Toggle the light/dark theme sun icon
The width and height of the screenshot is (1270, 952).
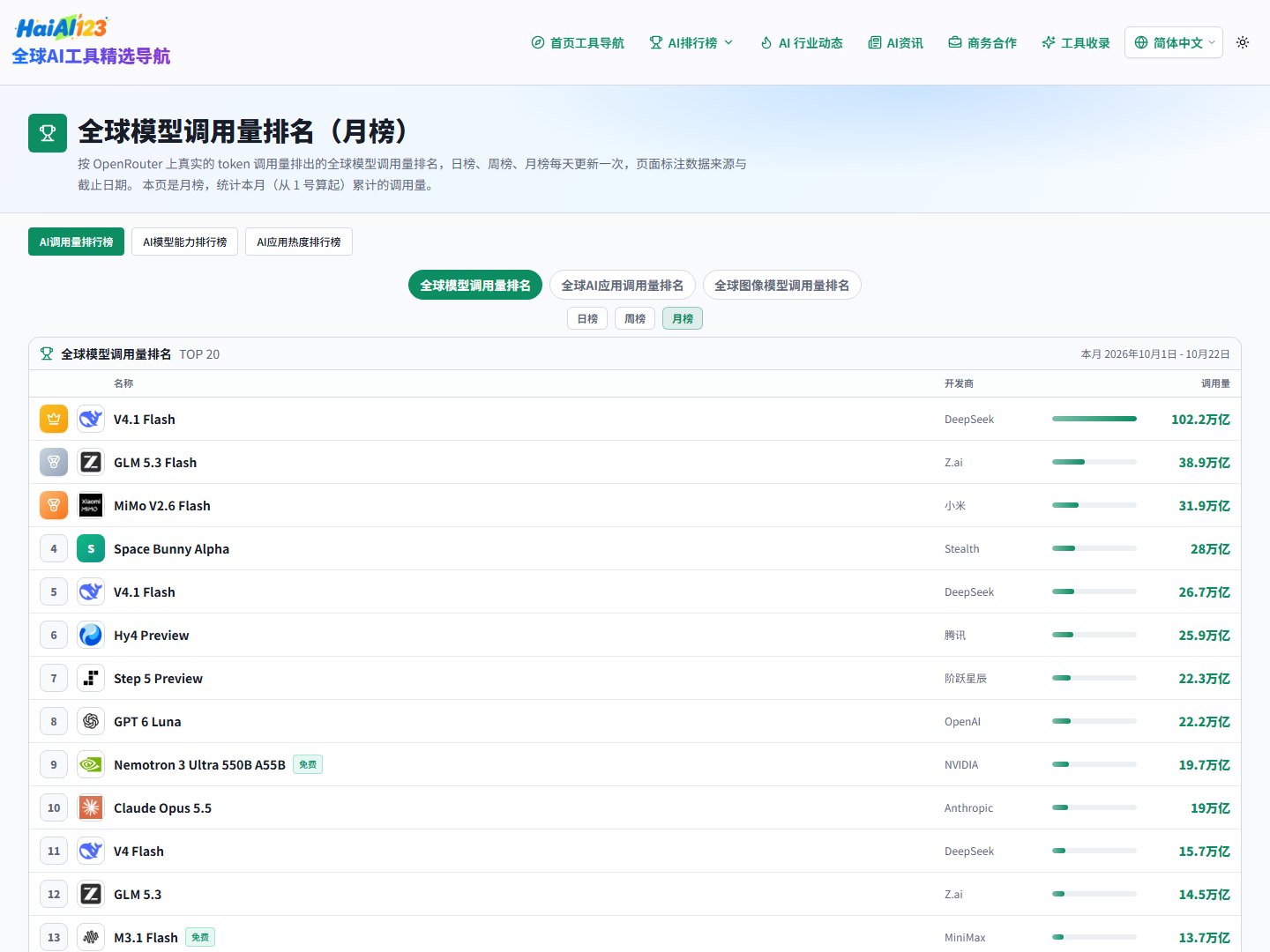coord(1243,42)
